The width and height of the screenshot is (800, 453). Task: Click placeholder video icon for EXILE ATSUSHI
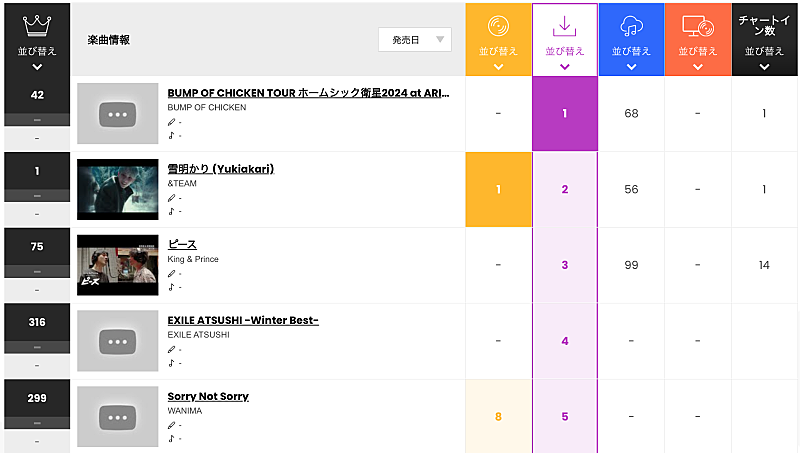(x=118, y=341)
